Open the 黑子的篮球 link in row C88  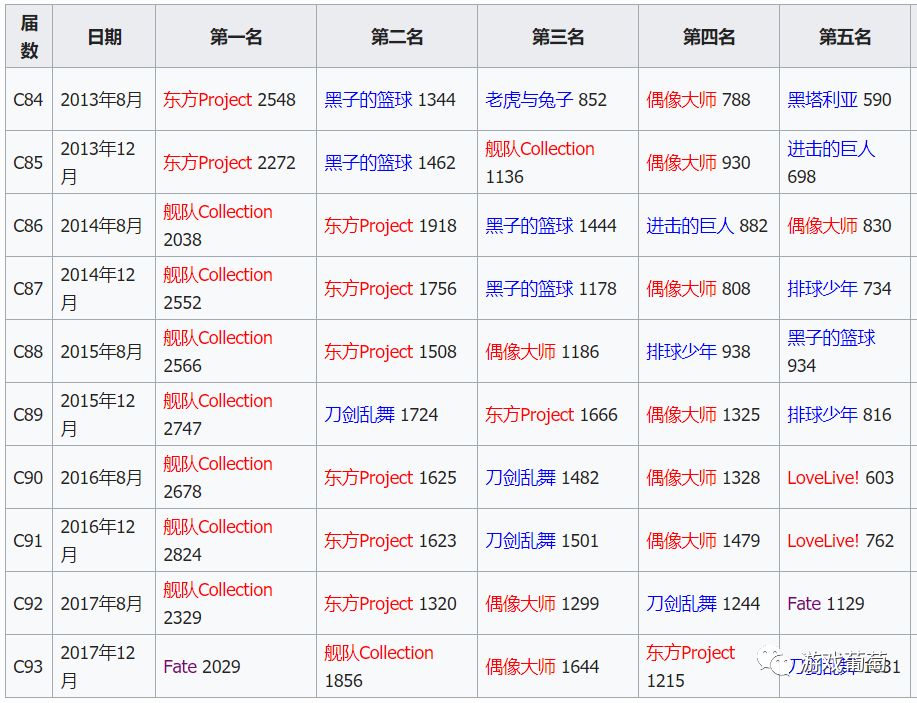(x=831, y=338)
